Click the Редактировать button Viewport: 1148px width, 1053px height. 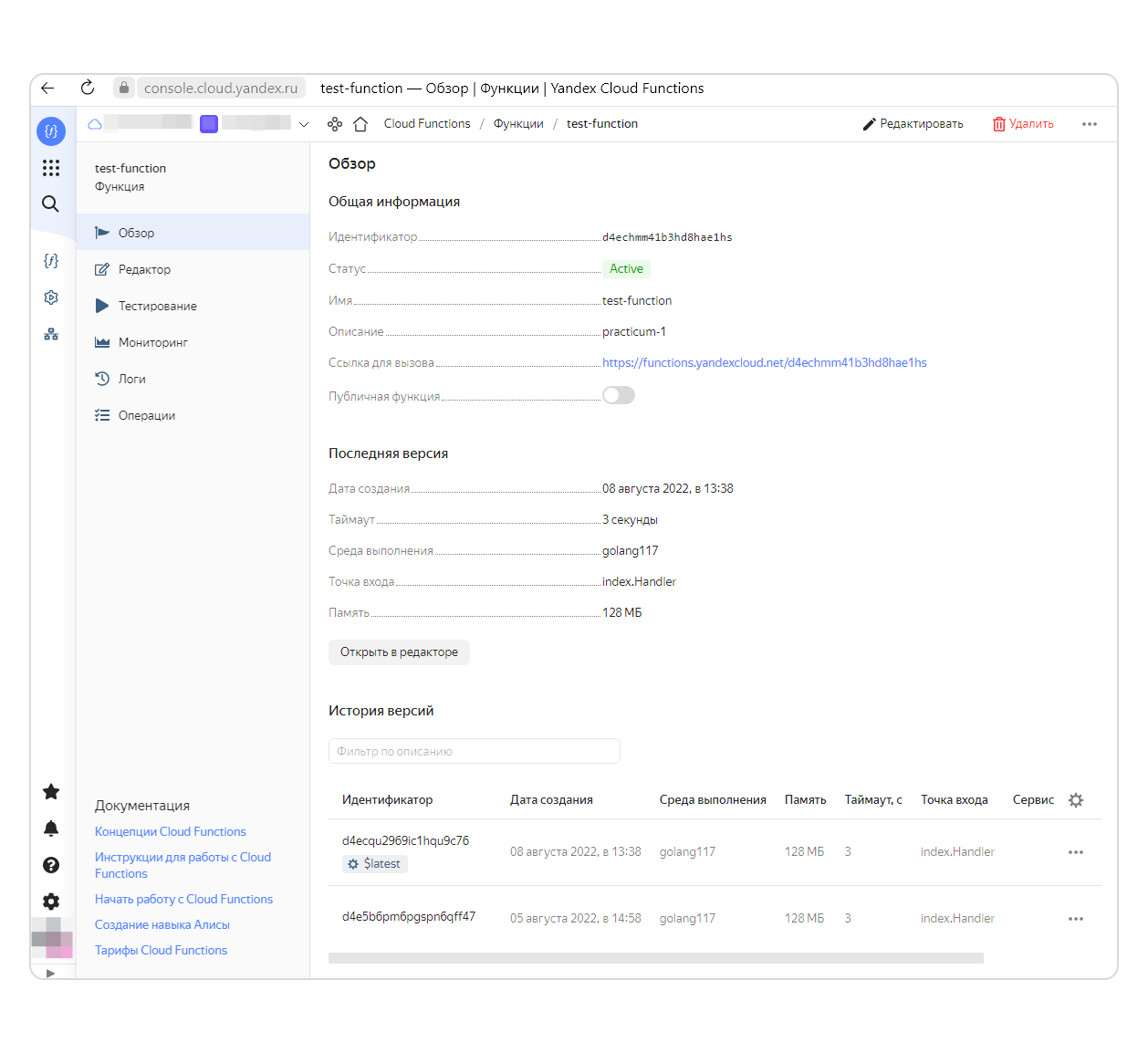[913, 124]
